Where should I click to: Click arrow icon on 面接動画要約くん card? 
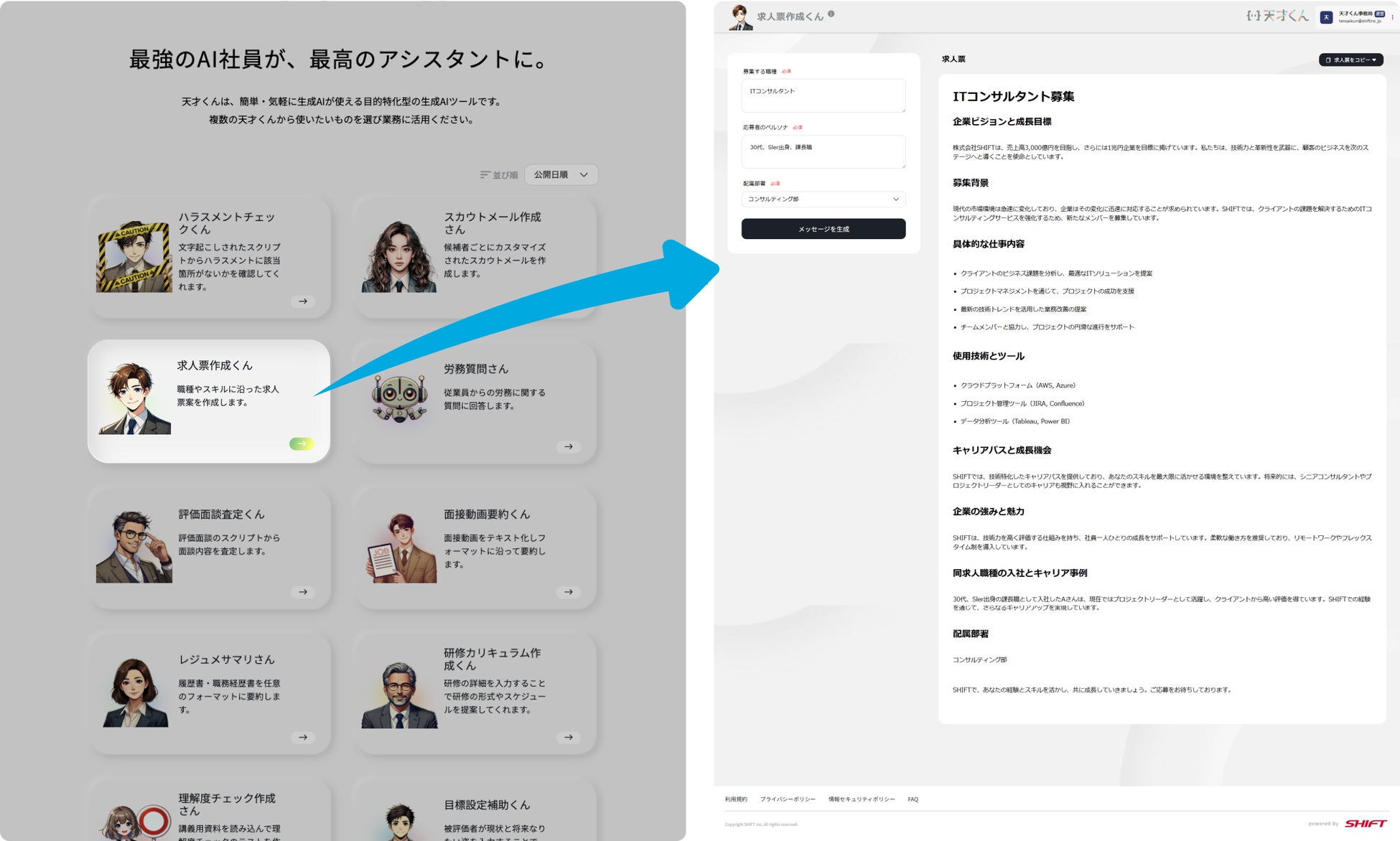[x=569, y=592]
